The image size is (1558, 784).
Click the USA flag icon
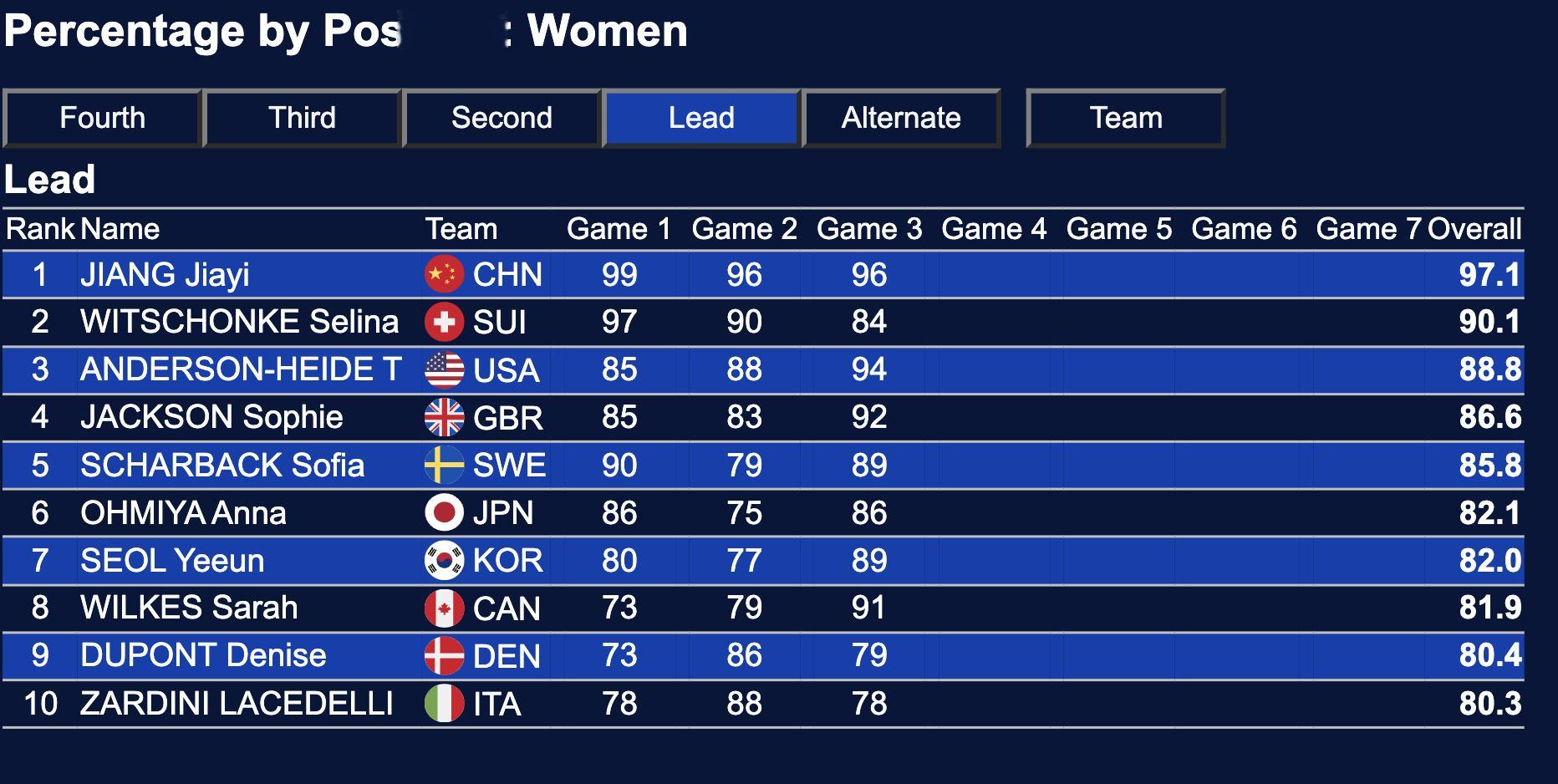(444, 369)
